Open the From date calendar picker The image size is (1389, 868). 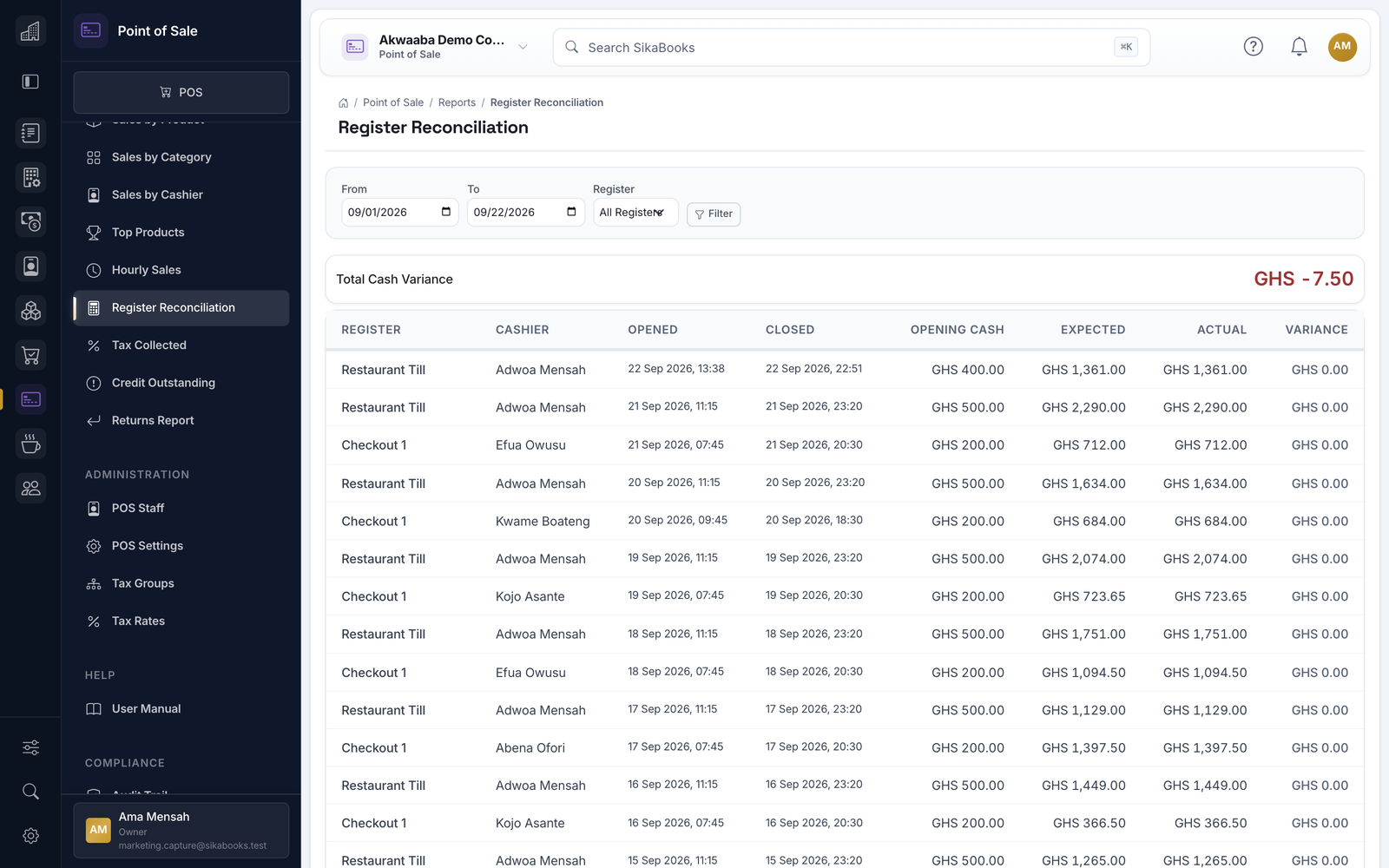(x=446, y=212)
